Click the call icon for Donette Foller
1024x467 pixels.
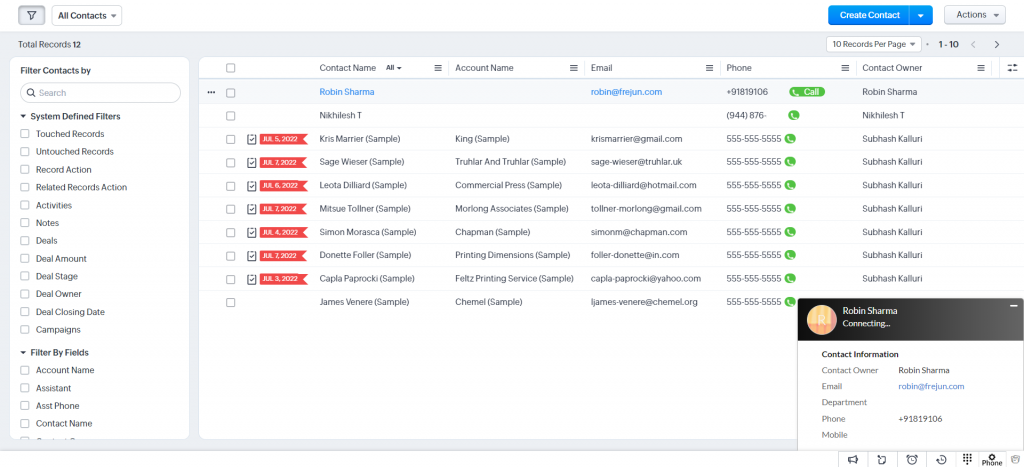tap(790, 255)
